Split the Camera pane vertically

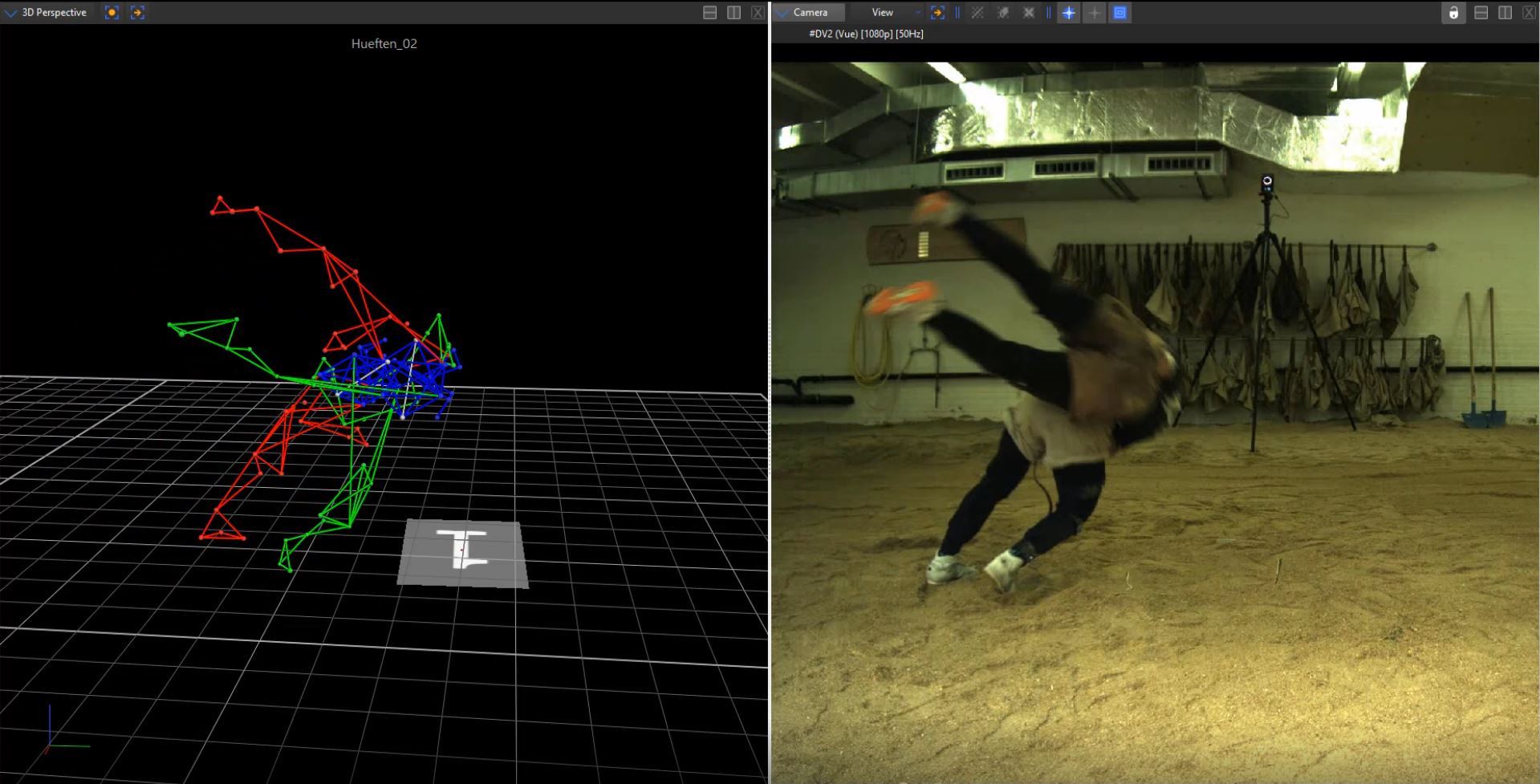coord(1505,13)
